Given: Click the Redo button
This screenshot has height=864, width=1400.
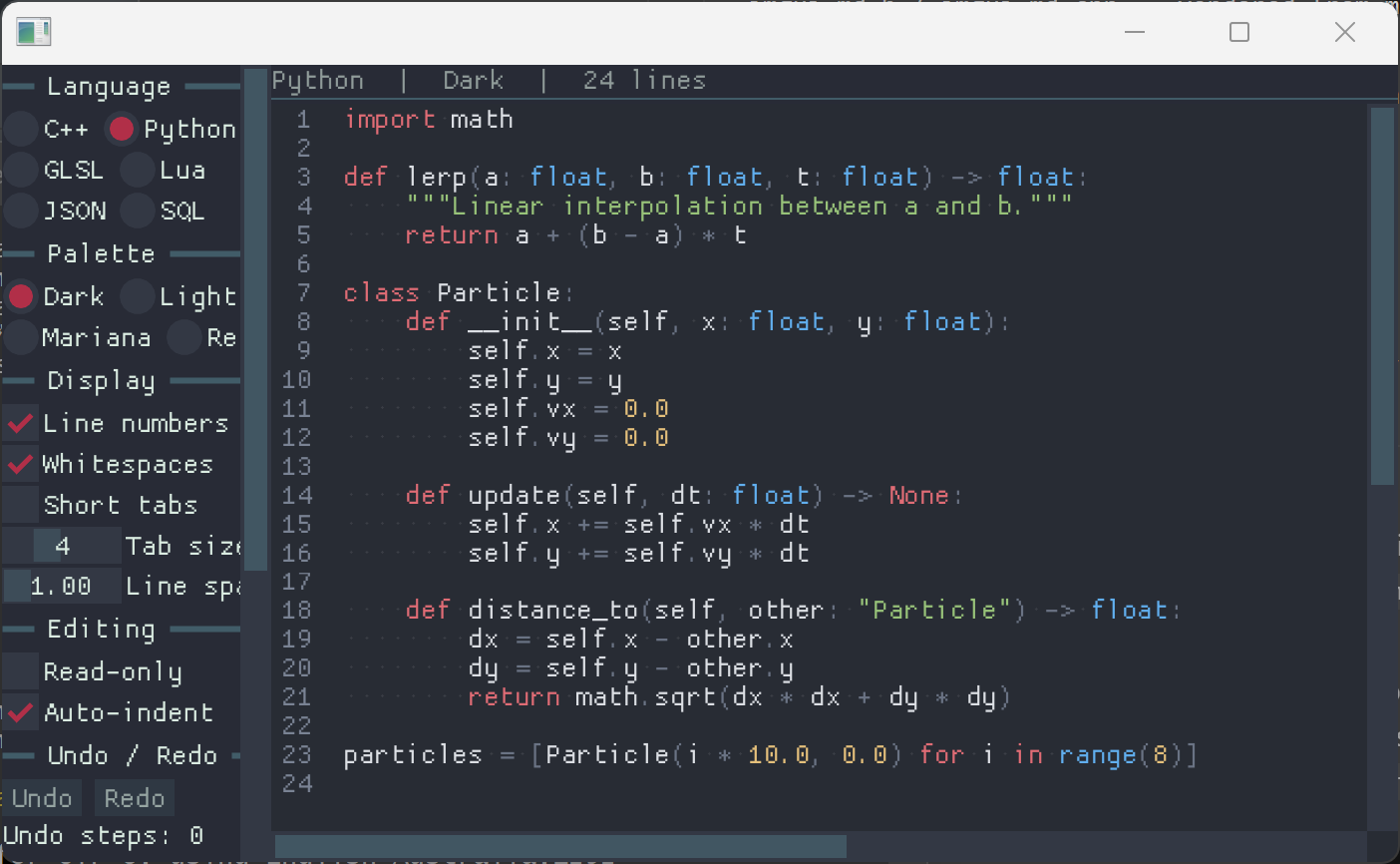Looking at the screenshot, I should coord(135,798).
